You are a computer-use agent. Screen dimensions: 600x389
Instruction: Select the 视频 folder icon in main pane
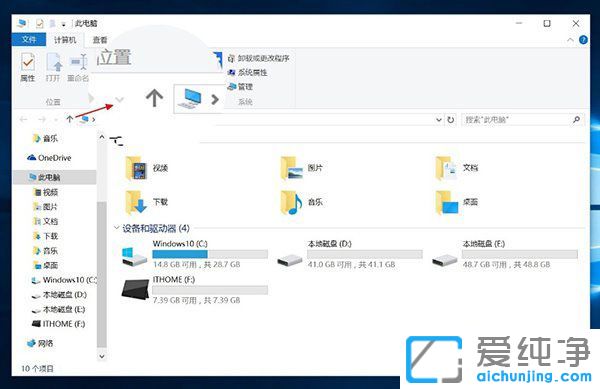(135, 168)
